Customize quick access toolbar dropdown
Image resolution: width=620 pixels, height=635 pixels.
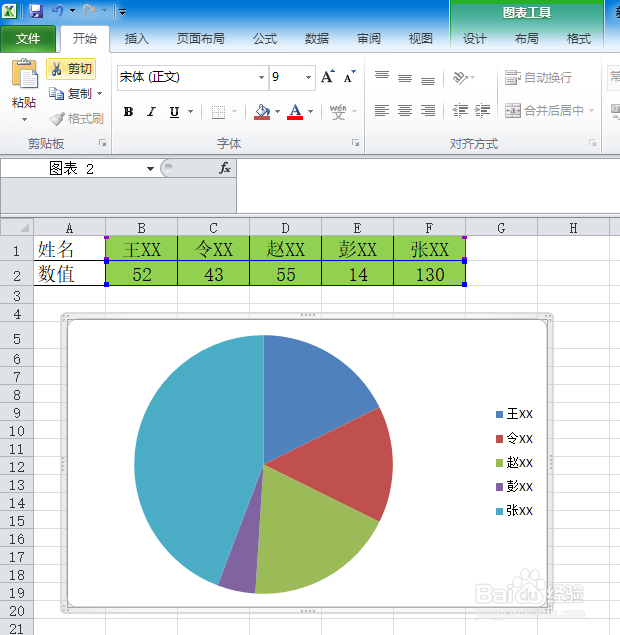pos(122,12)
